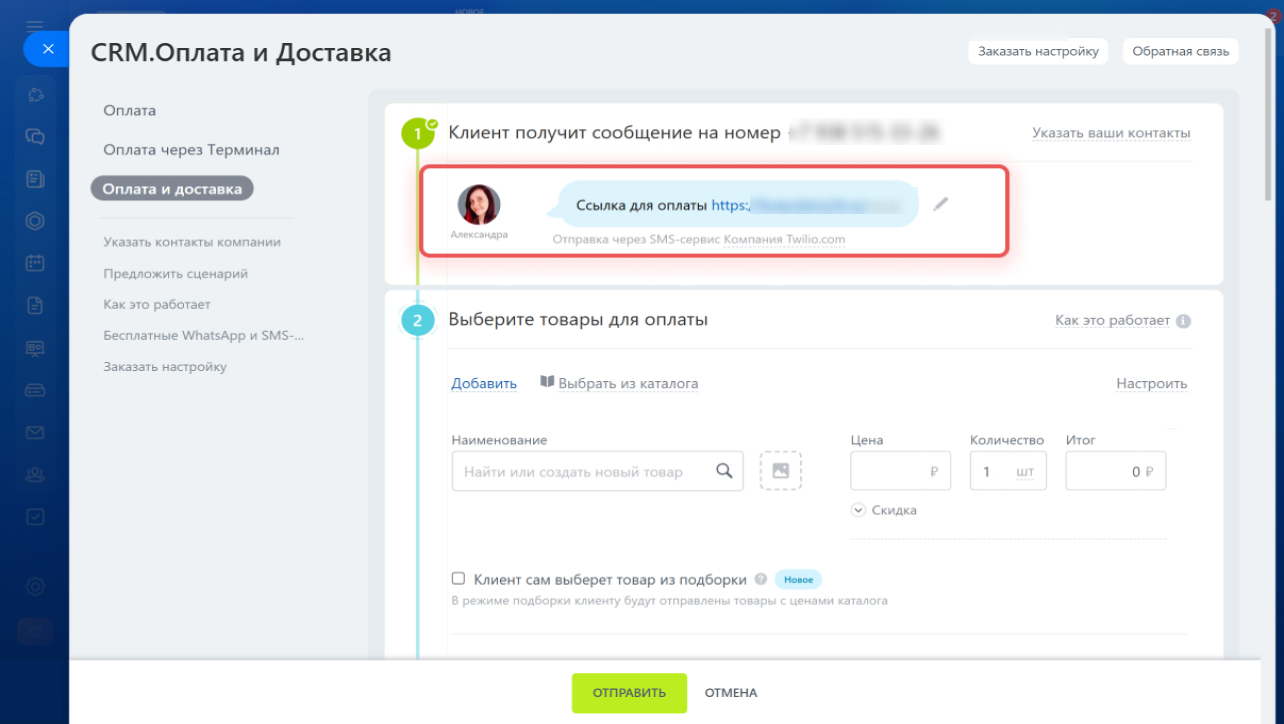
Task: Close the slider panel with X button
Action: click(48, 48)
